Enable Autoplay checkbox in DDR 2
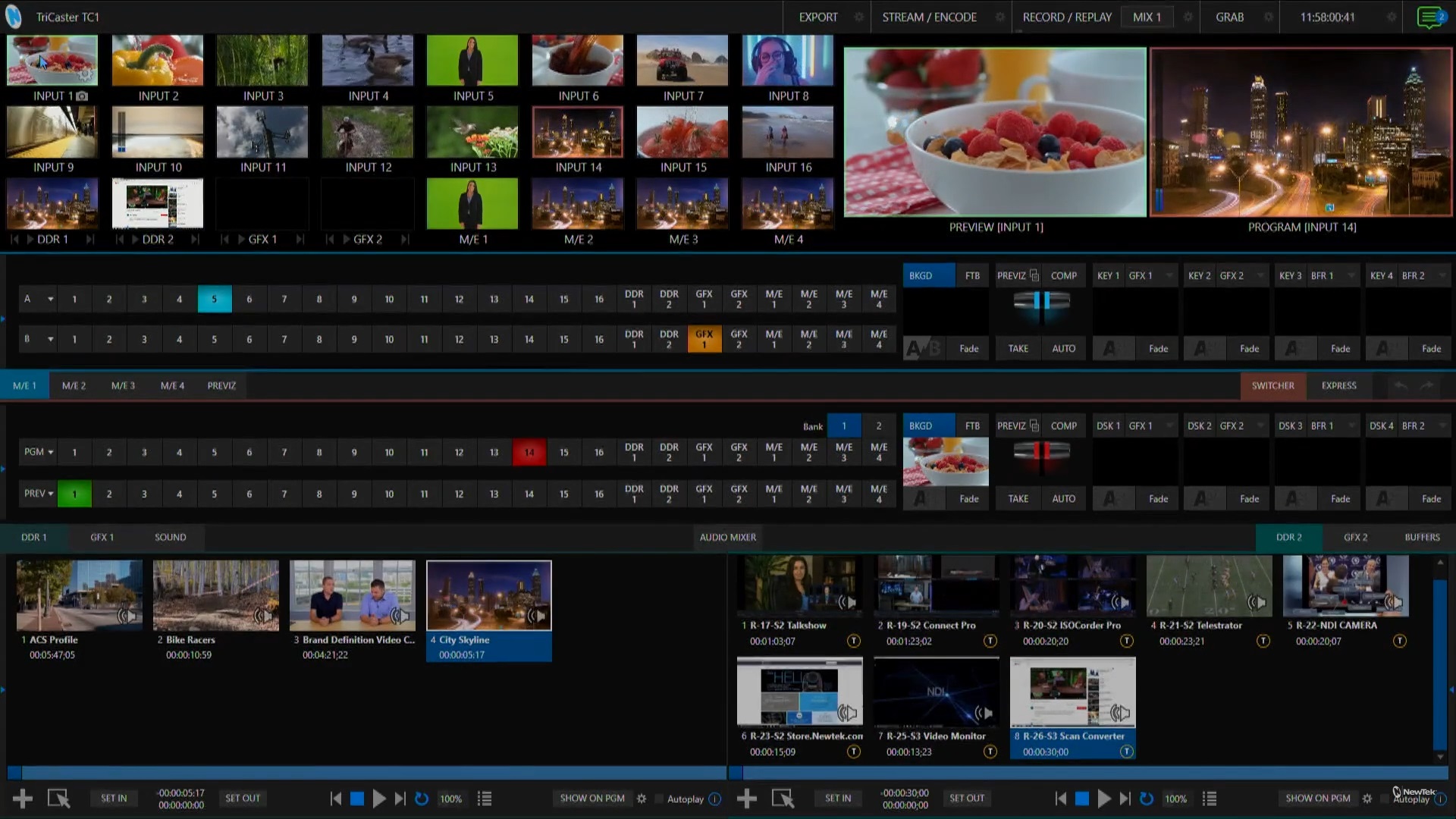This screenshot has width=1456, height=819. tap(1384, 799)
